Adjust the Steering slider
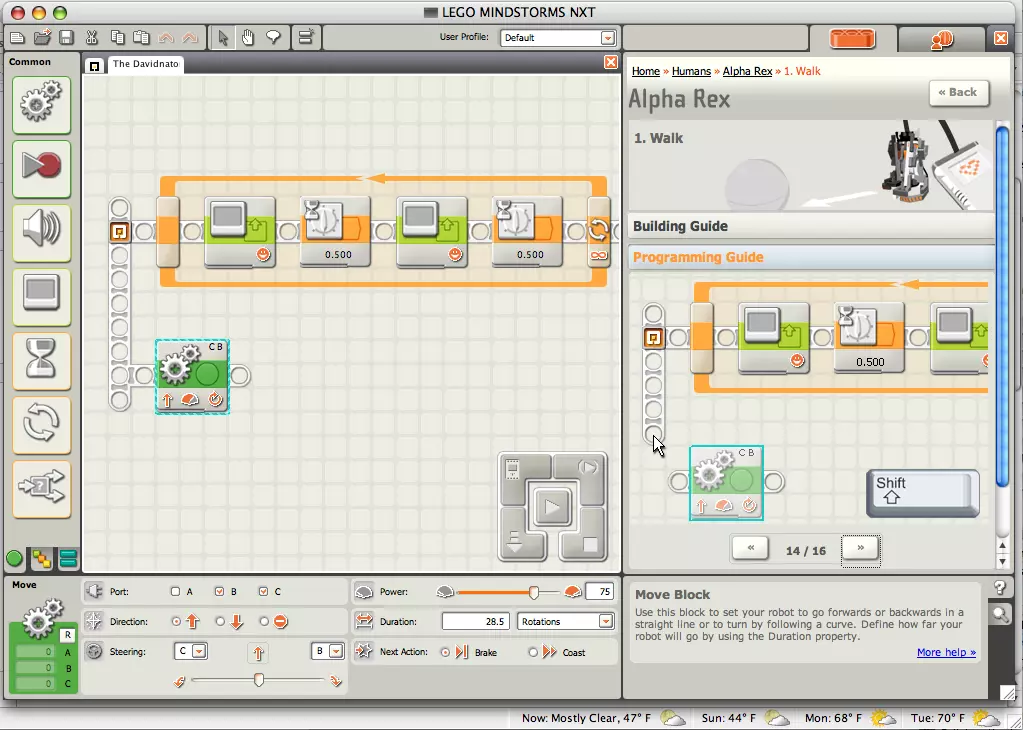Screen dimensions: 1023x730 tap(259, 680)
